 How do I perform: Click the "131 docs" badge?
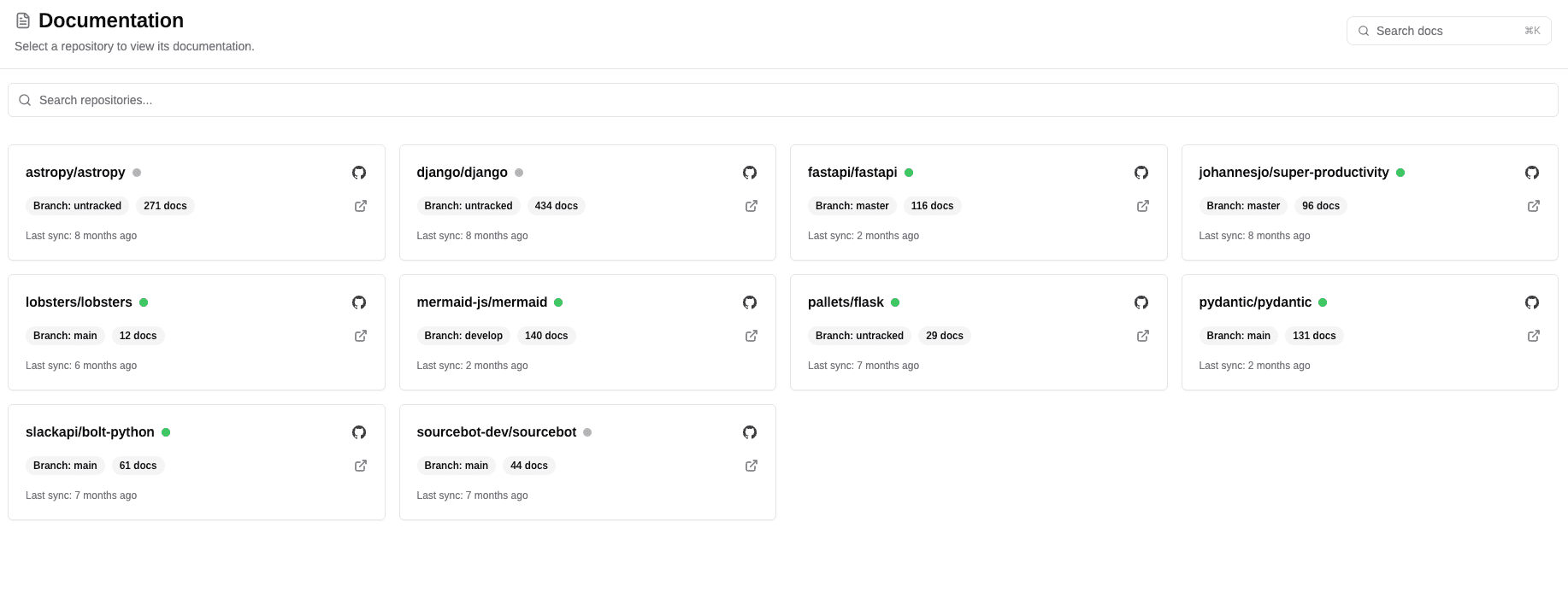pos(1314,336)
